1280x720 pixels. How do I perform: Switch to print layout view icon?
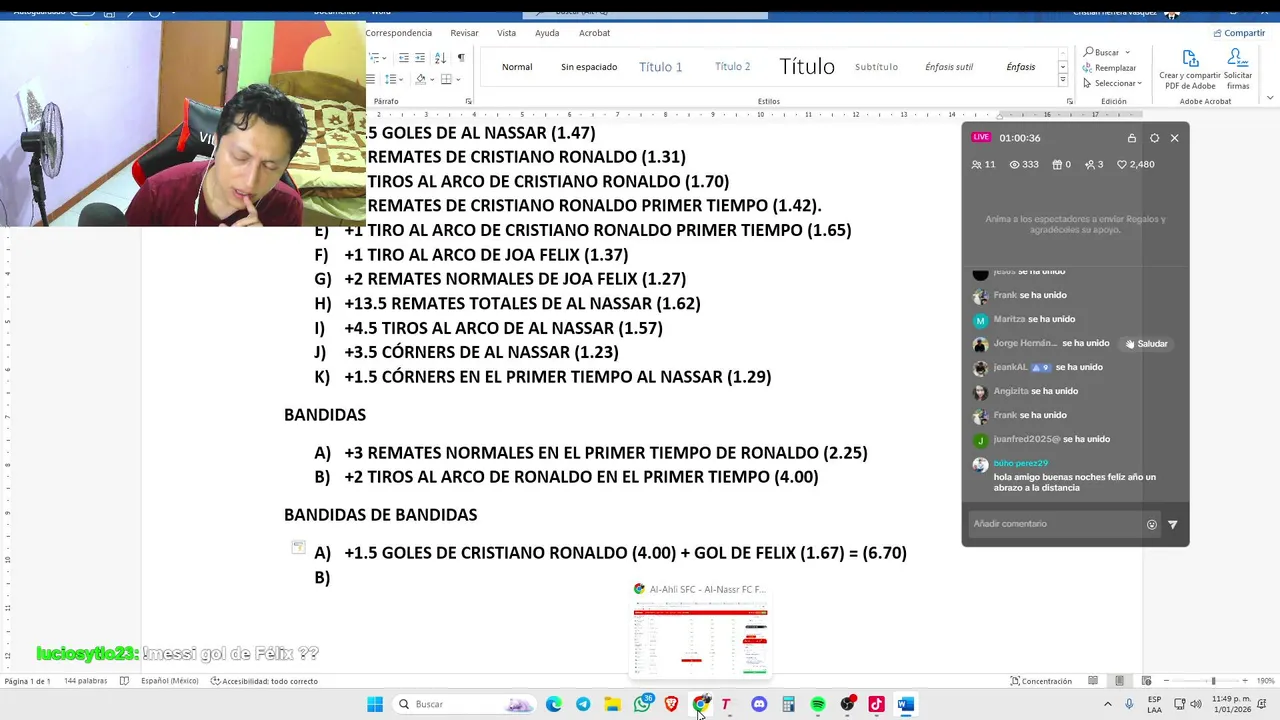point(1120,681)
